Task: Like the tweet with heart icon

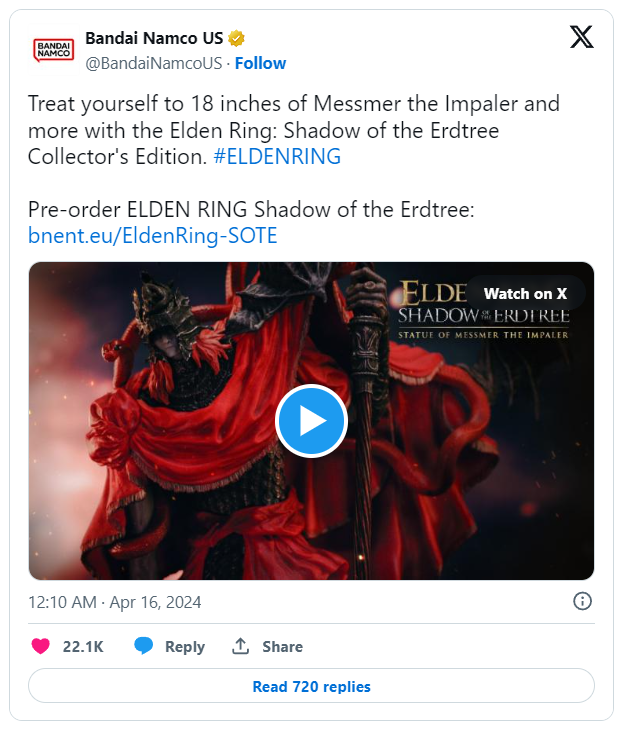Action: click(x=41, y=646)
